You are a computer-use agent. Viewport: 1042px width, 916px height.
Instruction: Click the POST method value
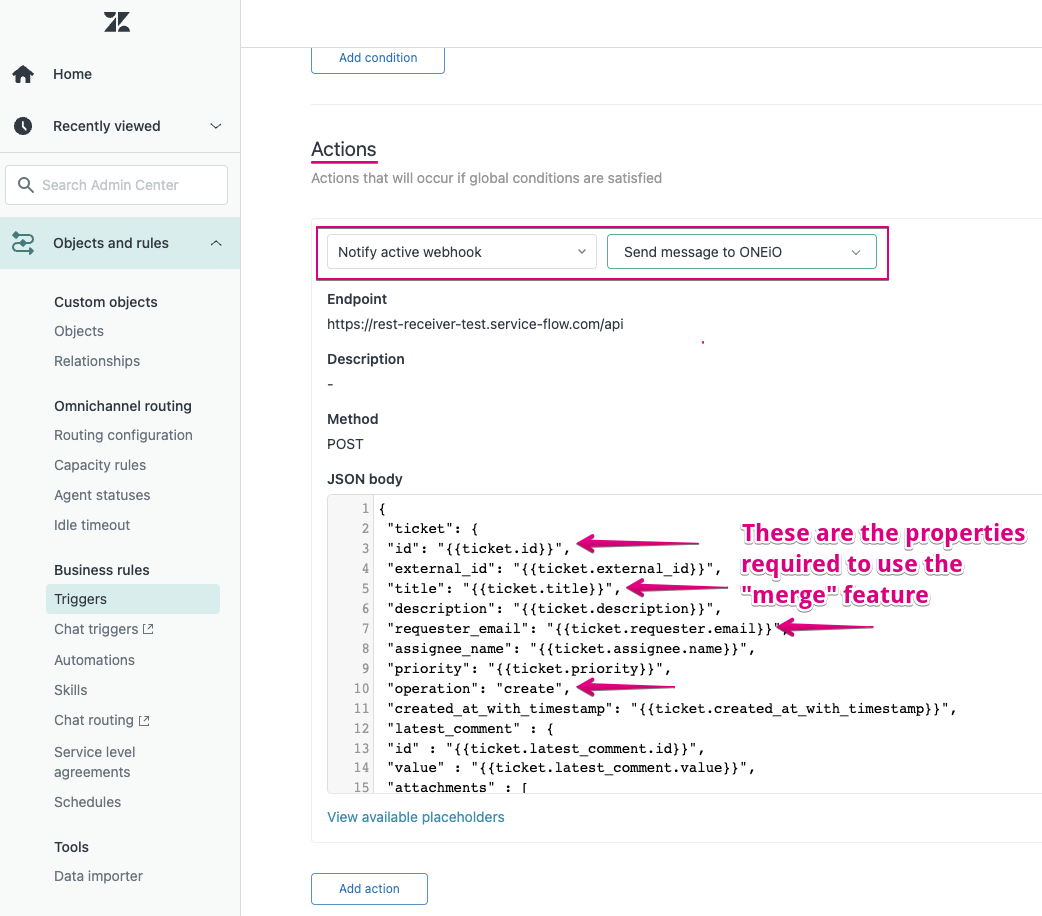[x=346, y=444]
